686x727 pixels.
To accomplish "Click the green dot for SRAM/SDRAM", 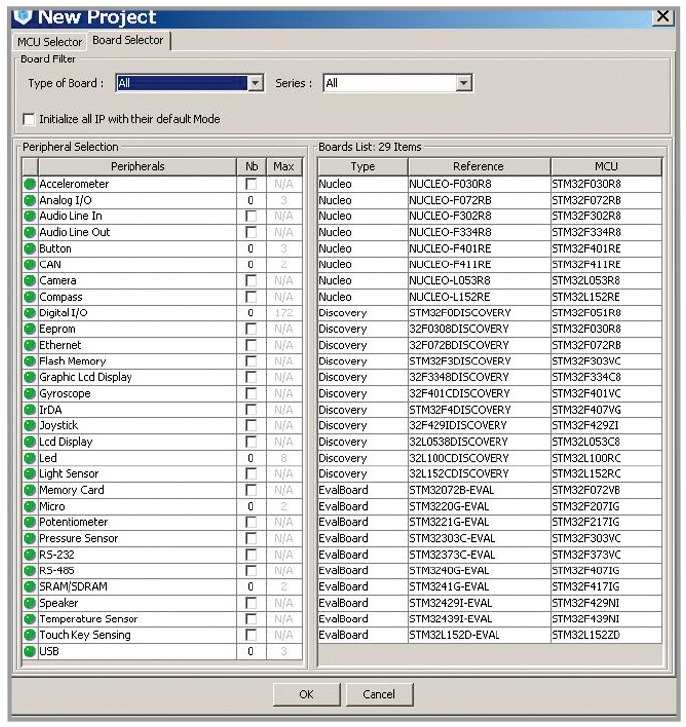I will 30,587.
